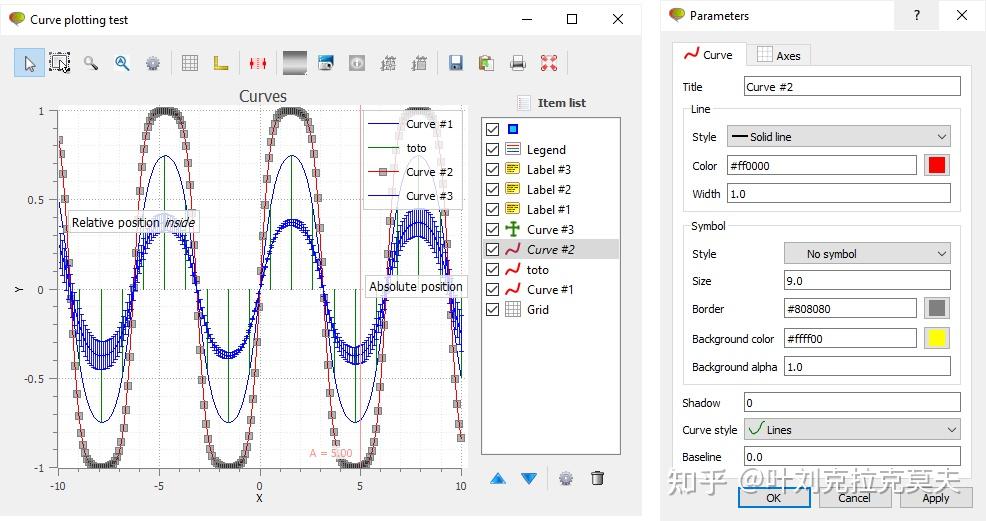
Task: Toggle Label #3 visibility checkbox
Action: coord(492,170)
